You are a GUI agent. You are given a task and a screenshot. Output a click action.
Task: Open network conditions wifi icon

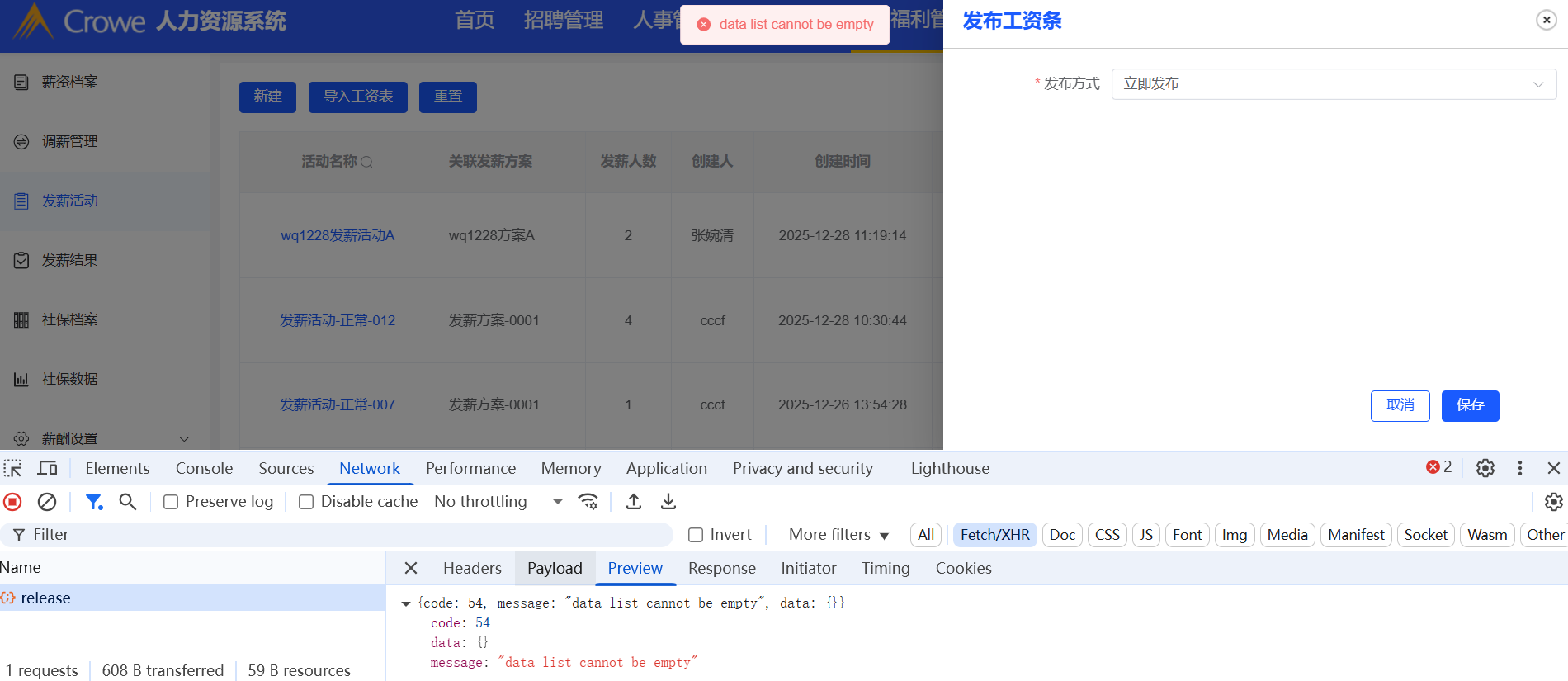pos(588,502)
